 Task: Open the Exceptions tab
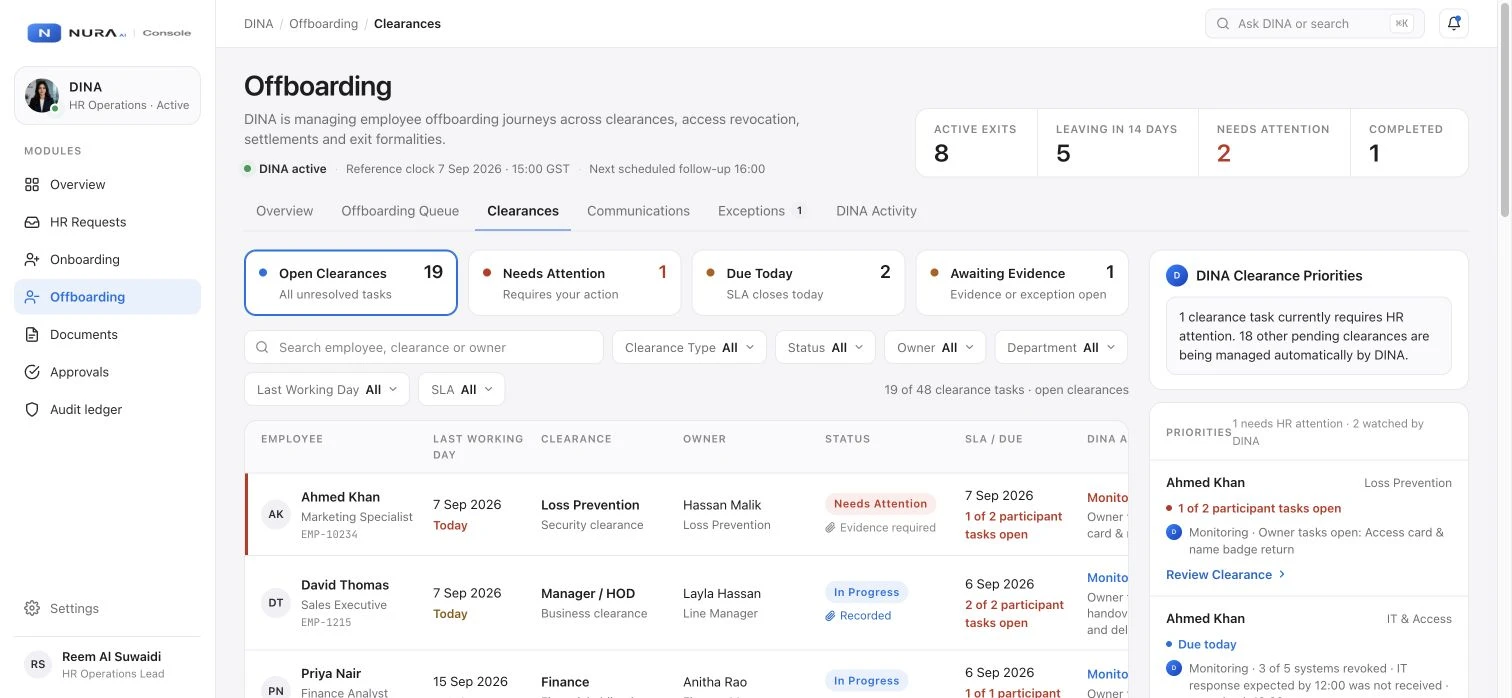(762, 211)
